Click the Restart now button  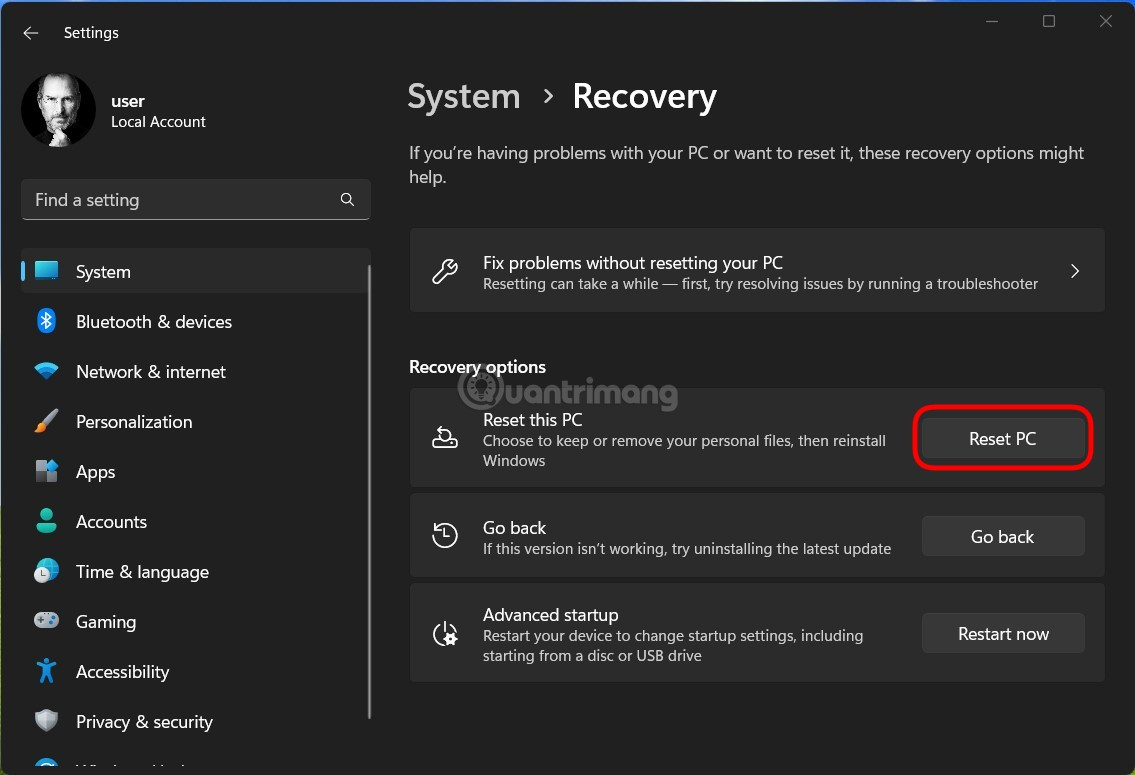(1002, 633)
